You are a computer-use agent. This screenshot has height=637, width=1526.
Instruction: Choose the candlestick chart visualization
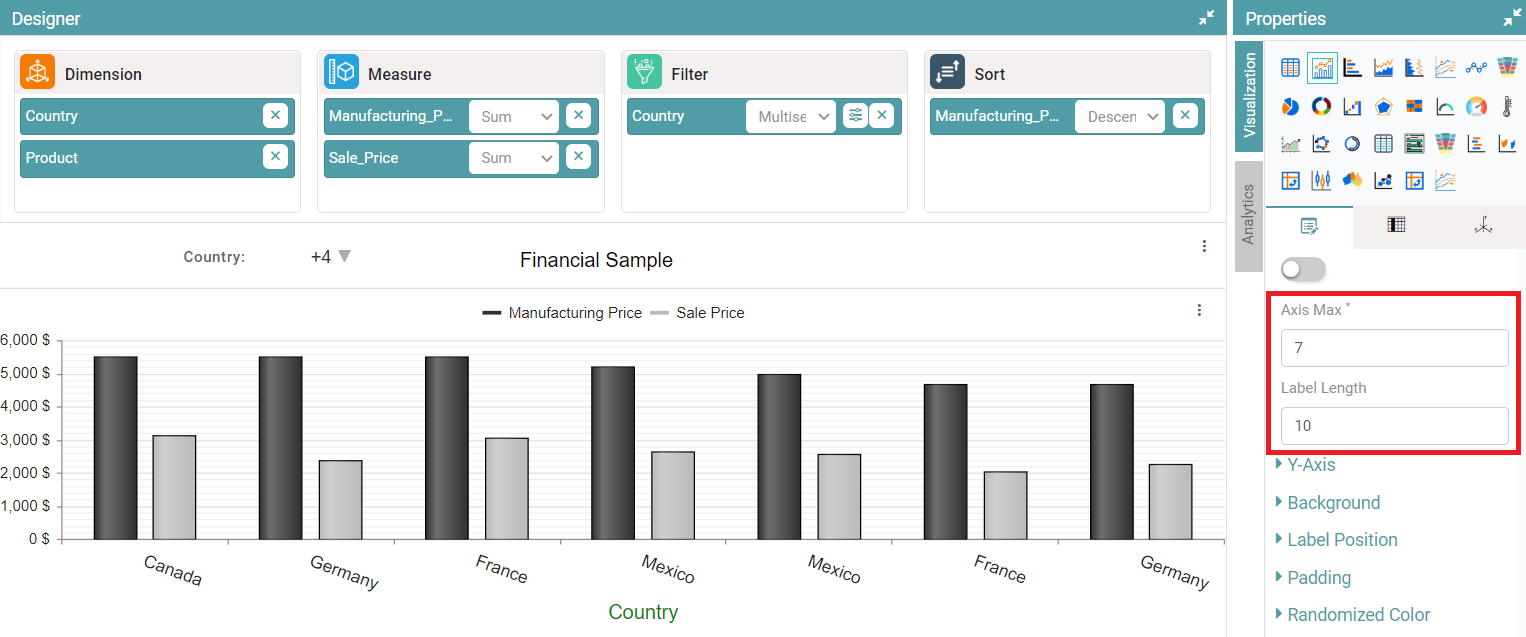[1321, 181]
